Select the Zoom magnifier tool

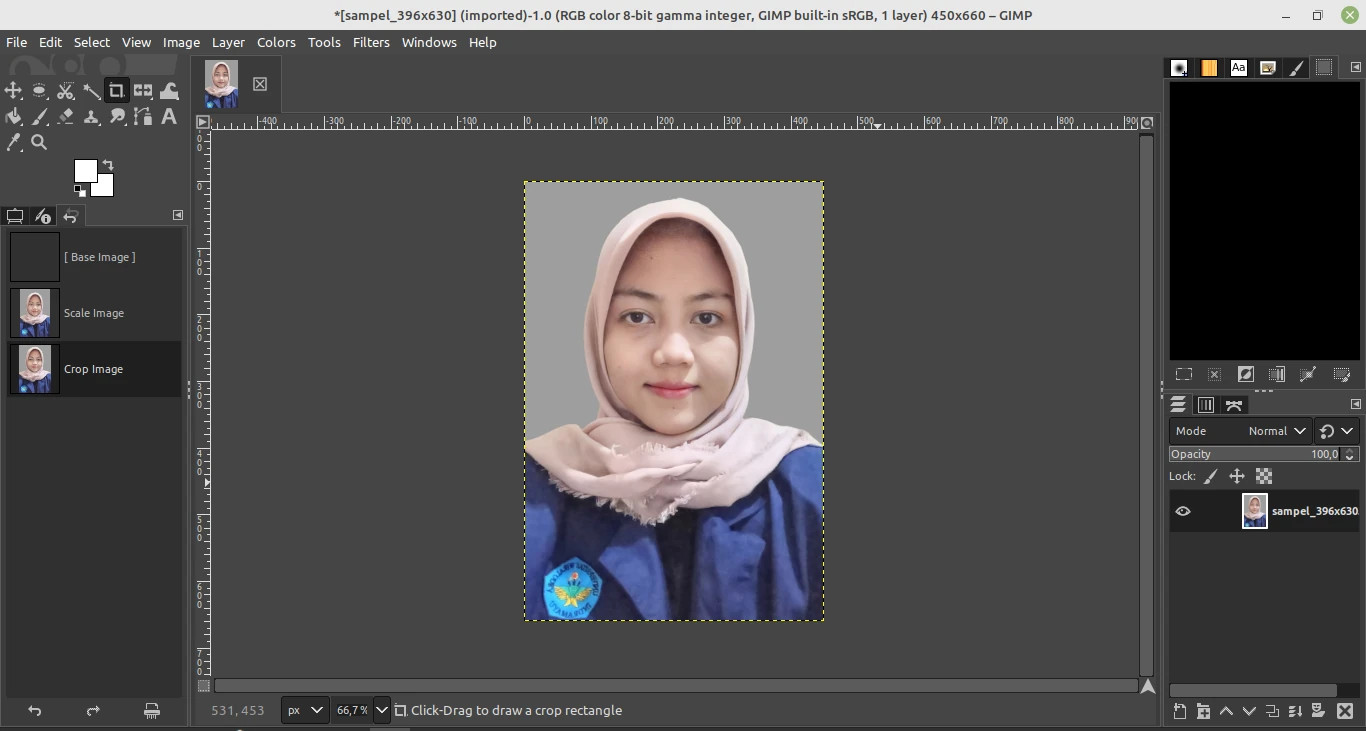point(39,143)
